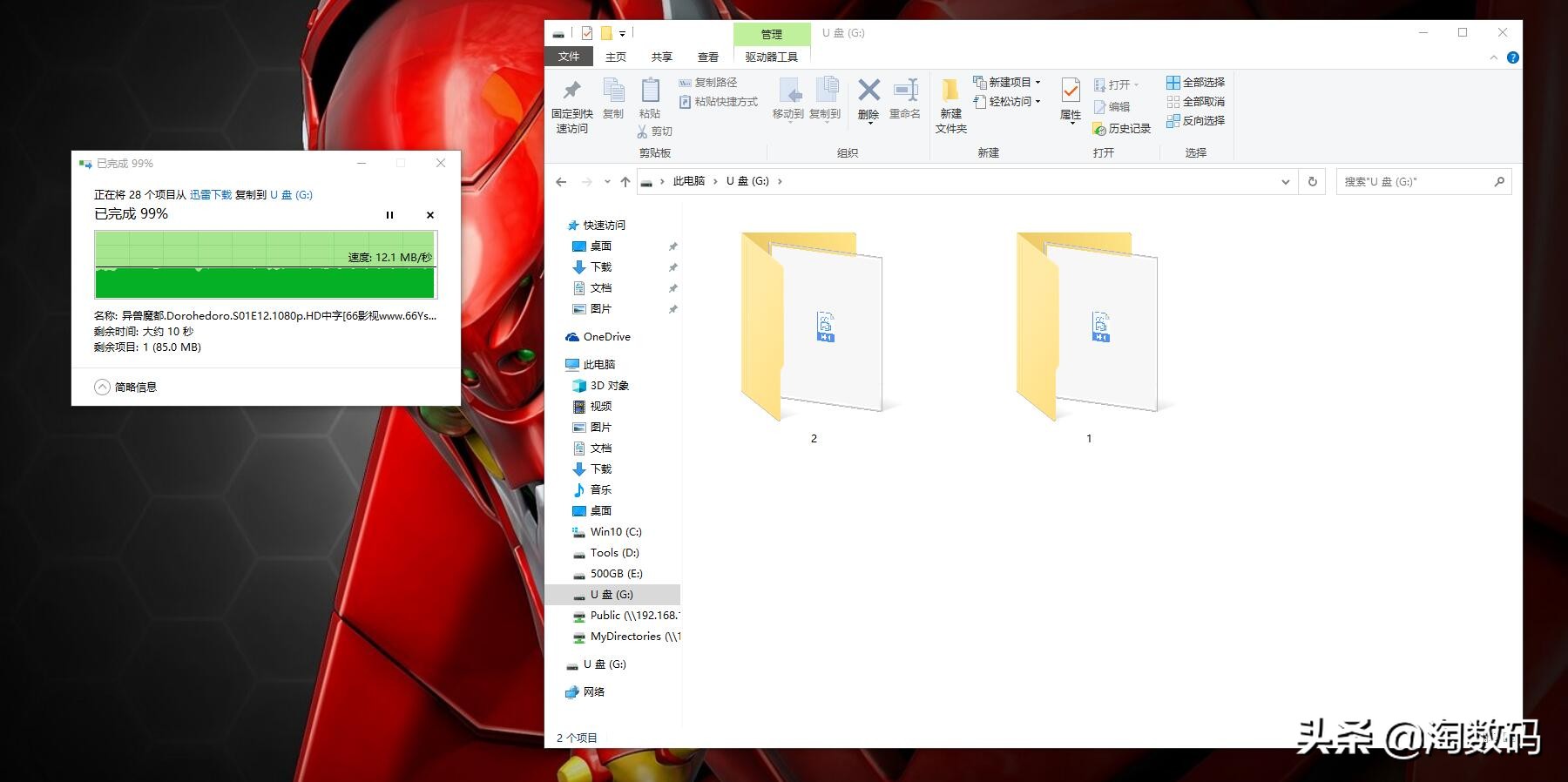
Task: Click 此电脑 in address breadcrumb
Action: pyautogui.click(x=689, y=181)
